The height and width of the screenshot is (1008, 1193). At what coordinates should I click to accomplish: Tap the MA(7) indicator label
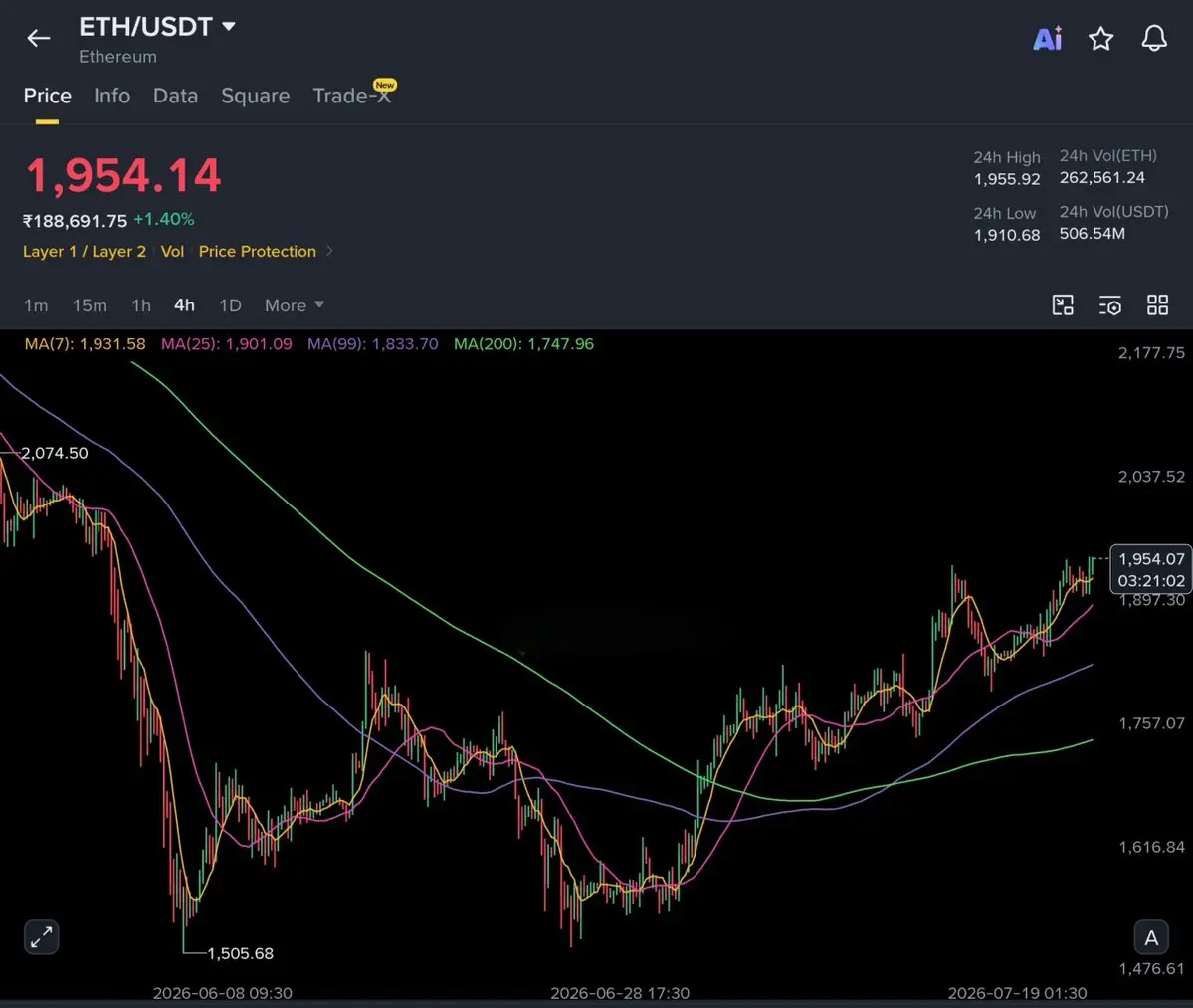point(85,344)
